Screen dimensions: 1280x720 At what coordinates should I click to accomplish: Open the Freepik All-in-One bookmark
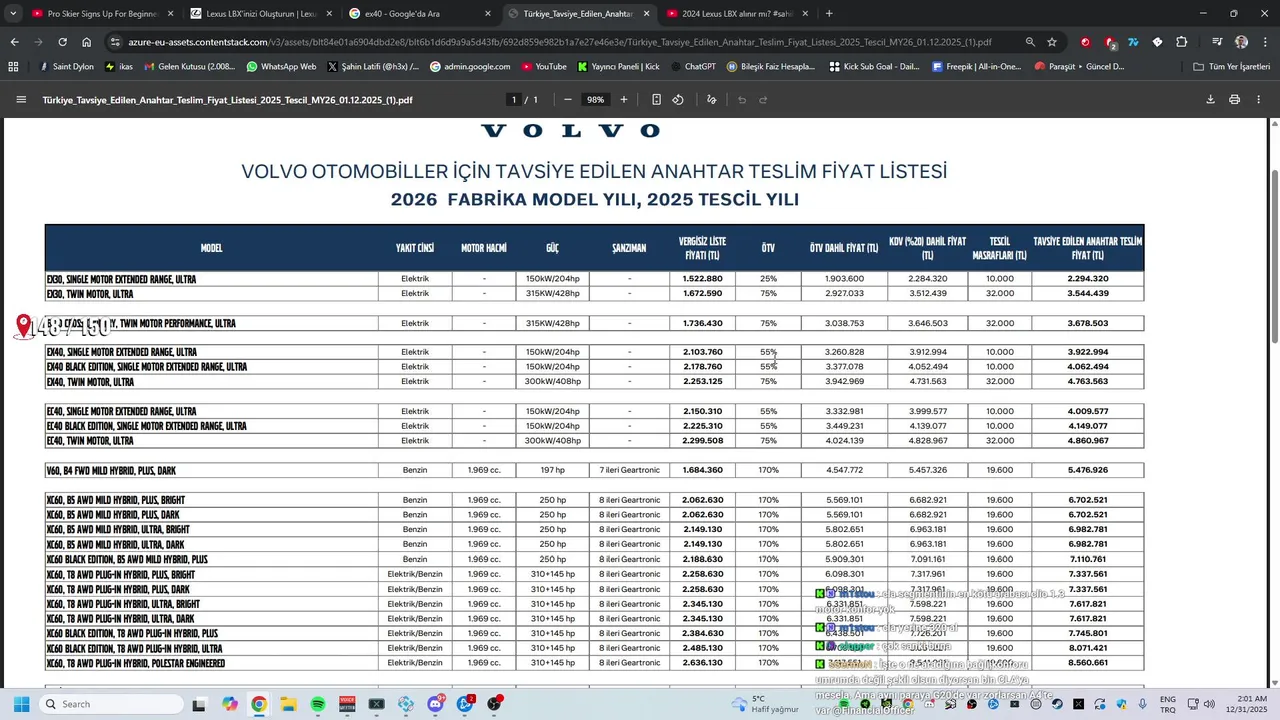coord(976,66)
